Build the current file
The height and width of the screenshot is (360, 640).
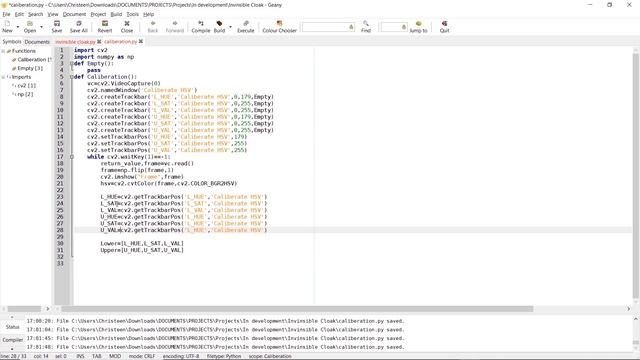click(219, 27)
